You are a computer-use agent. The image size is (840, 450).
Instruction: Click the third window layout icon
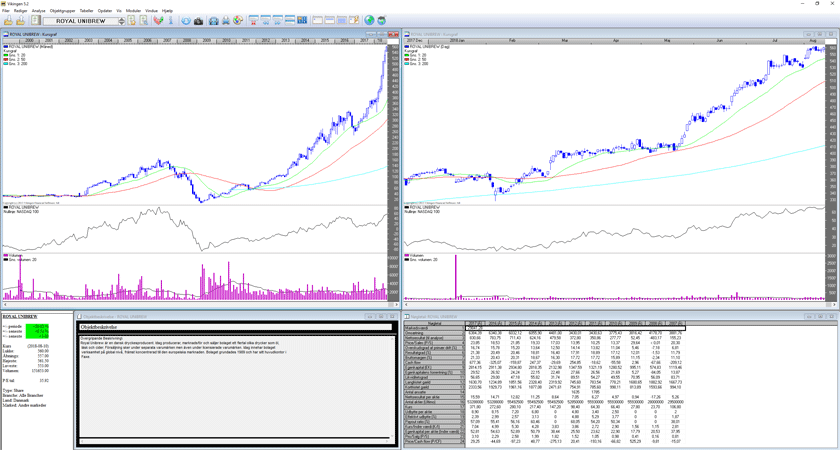pos(341,20)
